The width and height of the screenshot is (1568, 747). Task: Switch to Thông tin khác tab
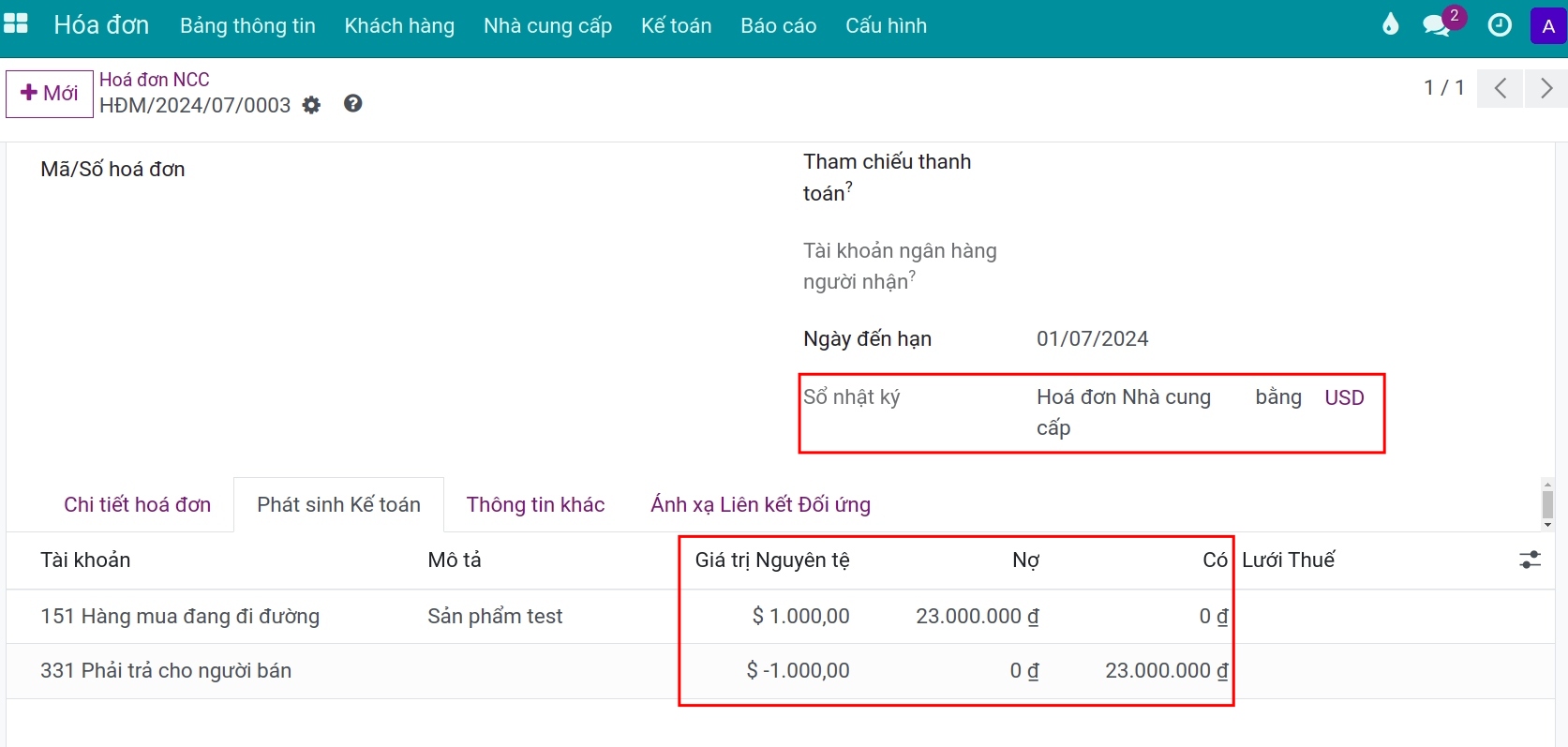(x=535, y=504)
